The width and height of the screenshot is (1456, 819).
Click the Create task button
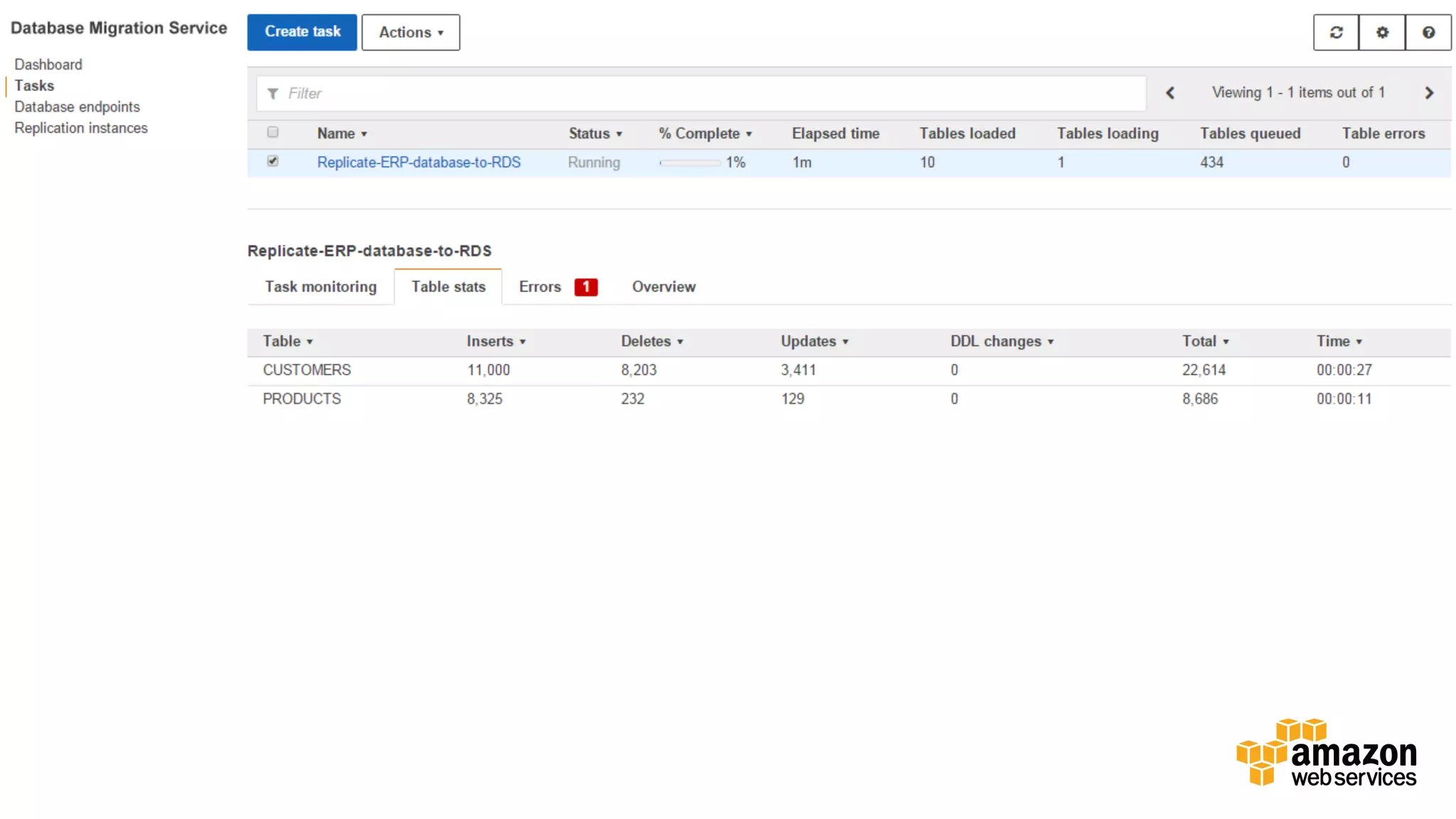pos(302,32)
